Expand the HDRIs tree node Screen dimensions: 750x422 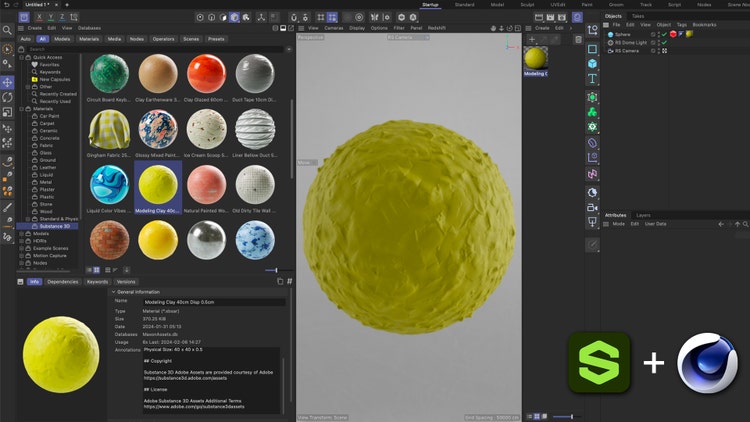pyautogui.click(x=22, y=241)
